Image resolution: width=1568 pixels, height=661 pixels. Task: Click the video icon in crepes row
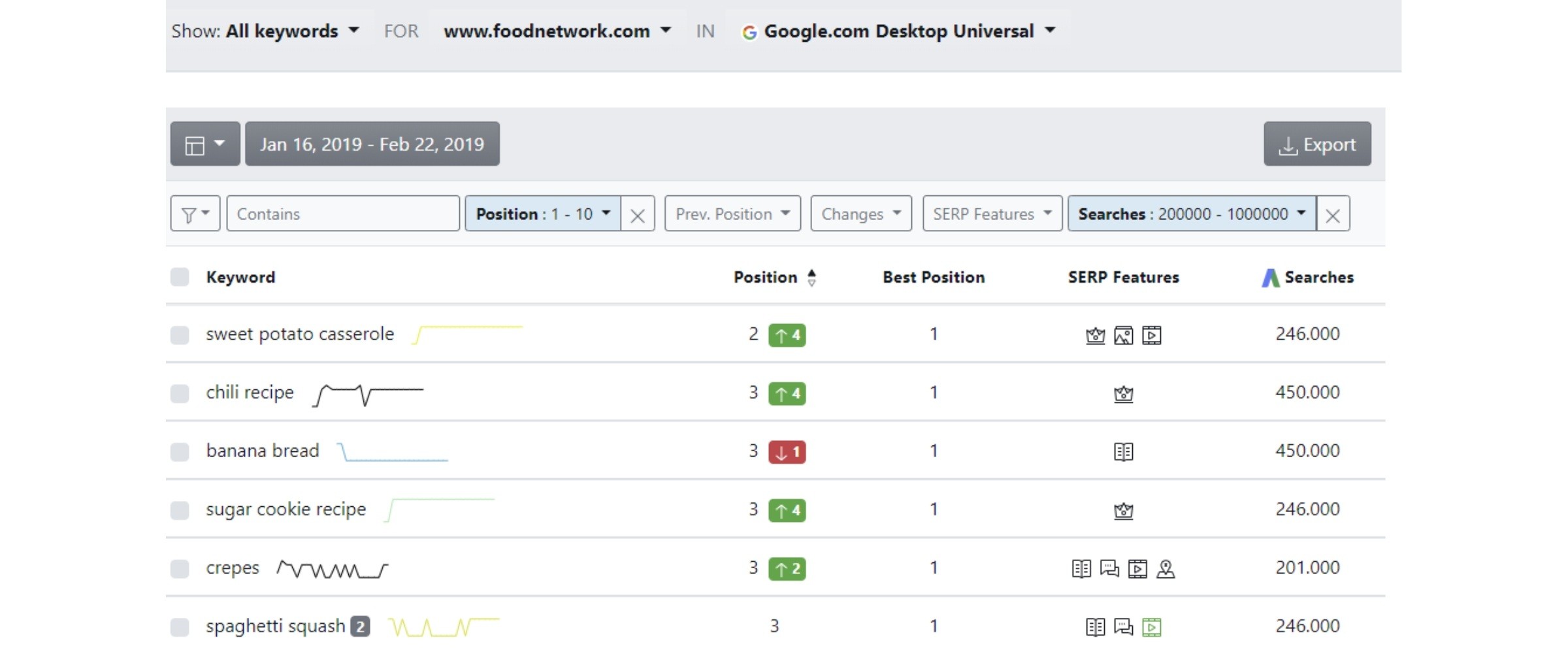click(x=1137, y=569)
